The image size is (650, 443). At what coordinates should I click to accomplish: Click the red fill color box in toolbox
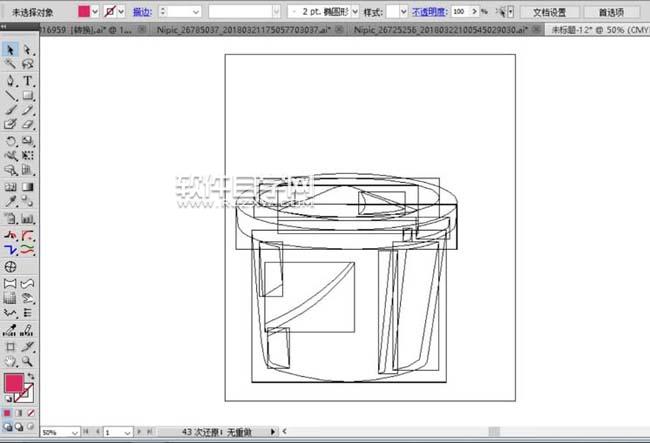coord(14,382)
